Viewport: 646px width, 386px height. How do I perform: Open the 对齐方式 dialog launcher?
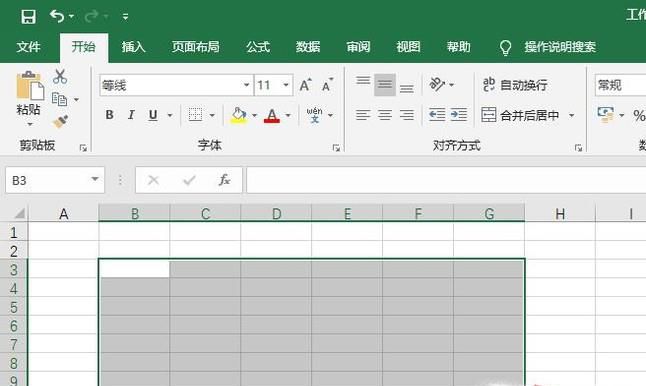tap(578, 147)
